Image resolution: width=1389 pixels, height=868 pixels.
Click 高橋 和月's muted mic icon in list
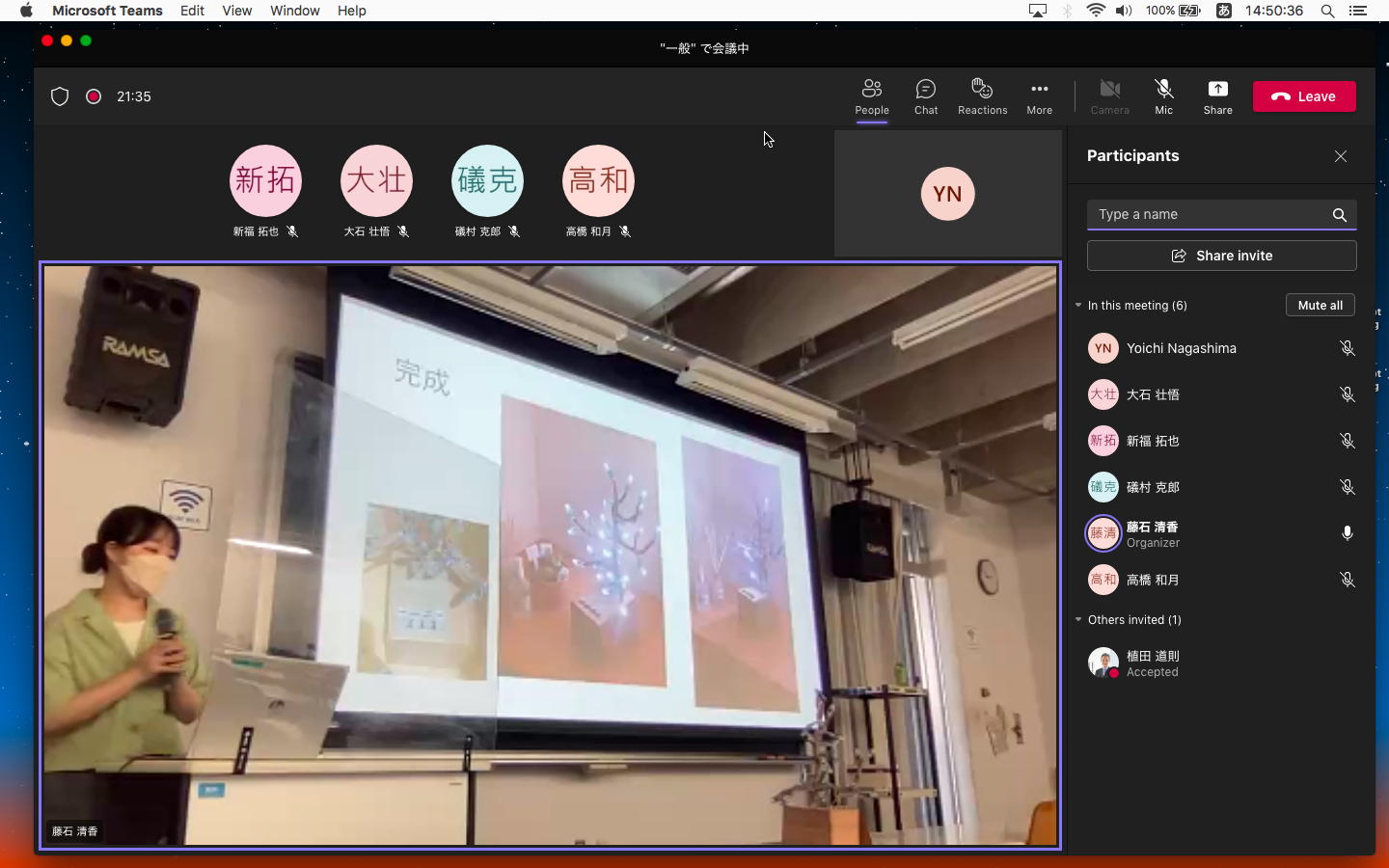1348,580
